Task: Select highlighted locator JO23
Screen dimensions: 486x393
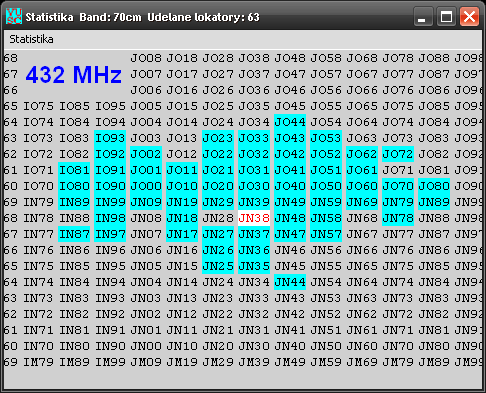Action: click(218, 138)
